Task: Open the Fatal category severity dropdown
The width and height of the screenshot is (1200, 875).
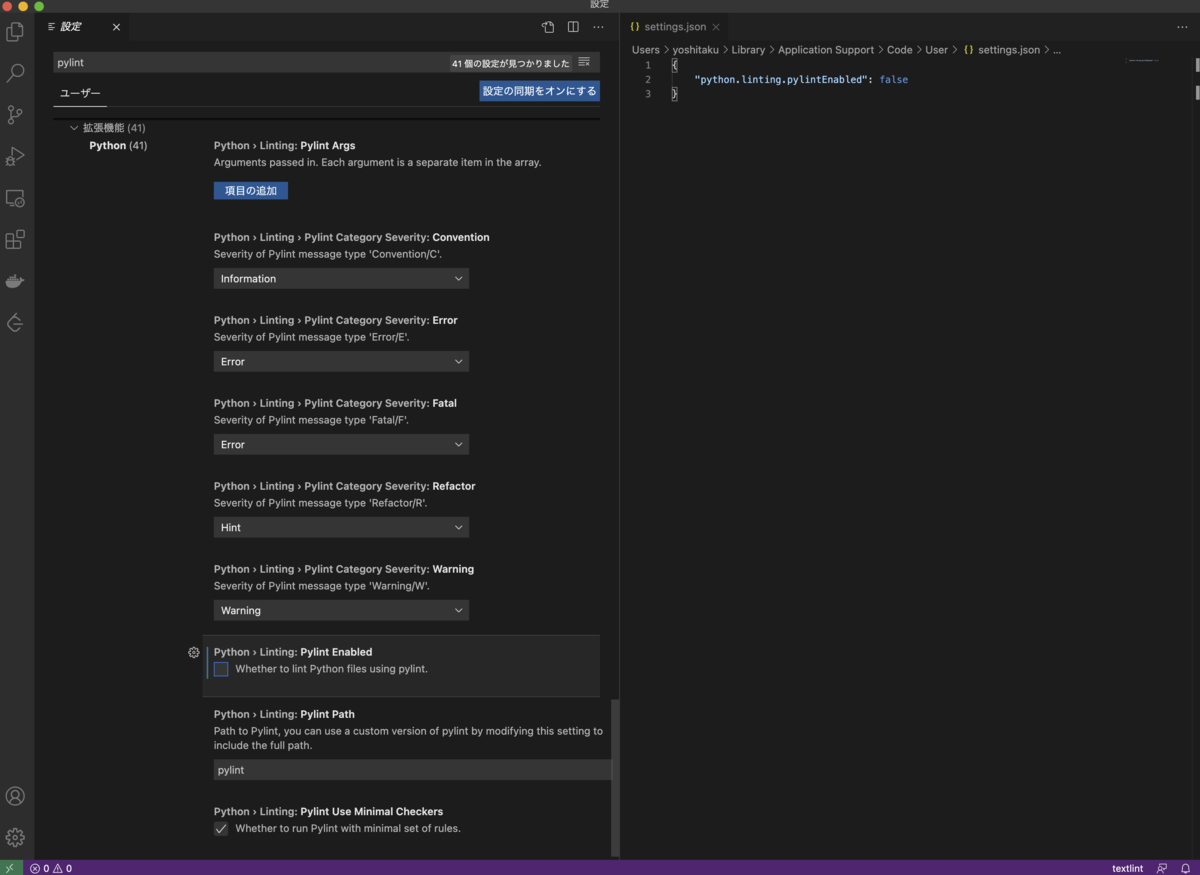Action: coord(341,445)
